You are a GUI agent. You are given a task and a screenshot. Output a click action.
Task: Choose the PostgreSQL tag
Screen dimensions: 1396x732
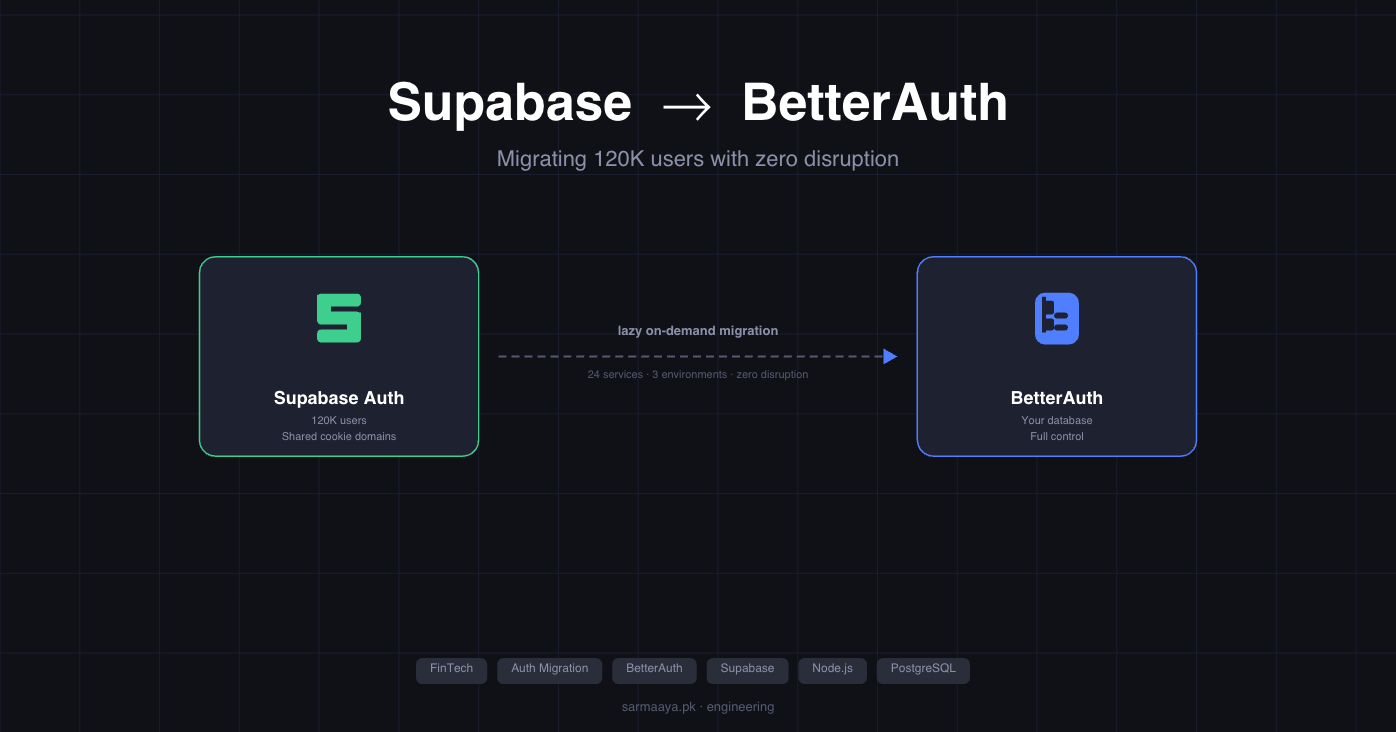[x=923, y=670]
